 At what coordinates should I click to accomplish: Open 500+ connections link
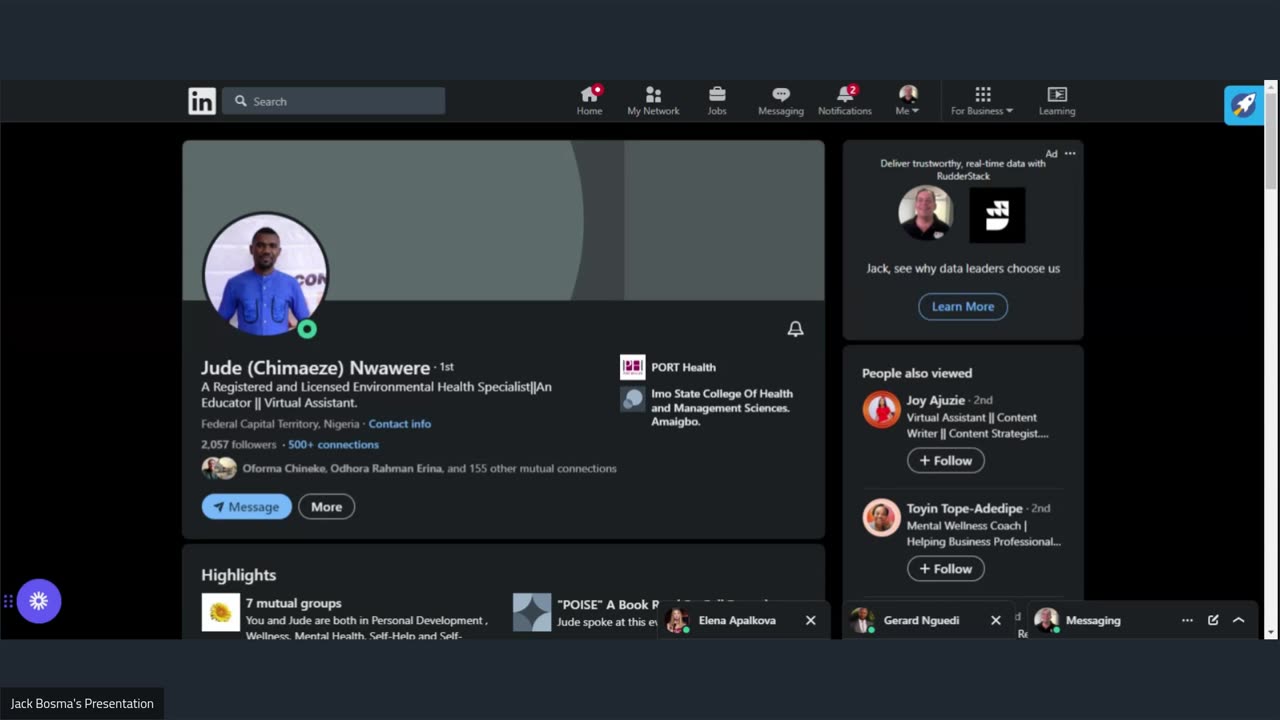coord(333,445)
